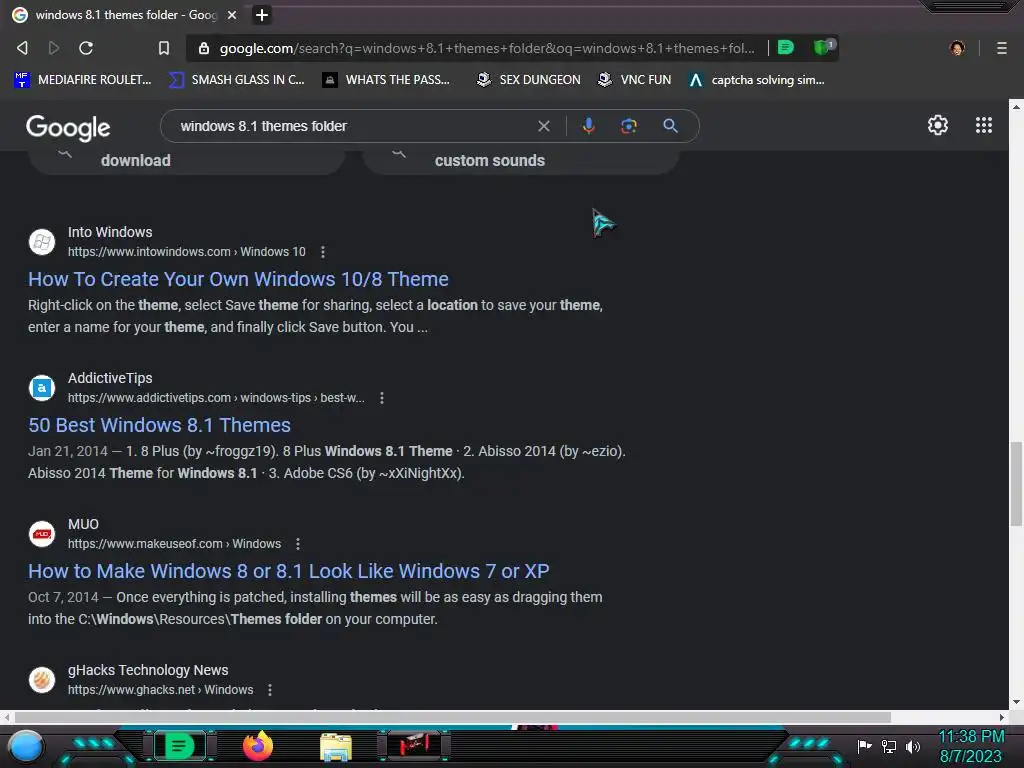Click the MUO site favicon
The width and height of the screenshot is (1024, 768).
[x=42, y=534]
